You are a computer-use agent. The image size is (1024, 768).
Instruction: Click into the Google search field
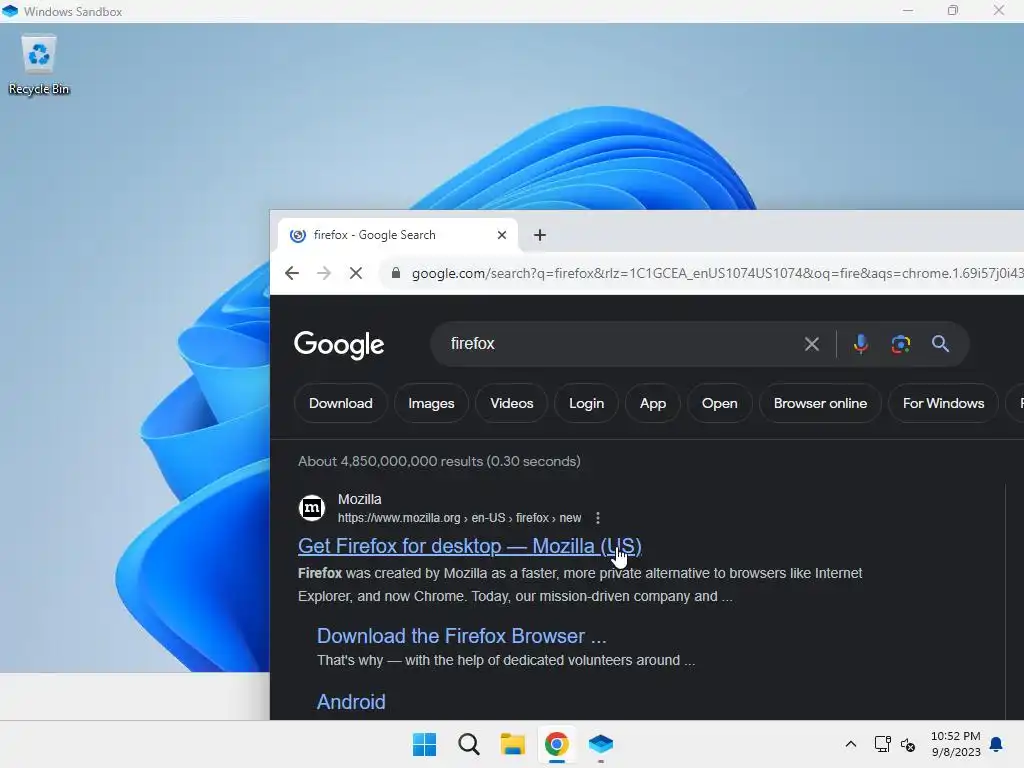[620, 344]
